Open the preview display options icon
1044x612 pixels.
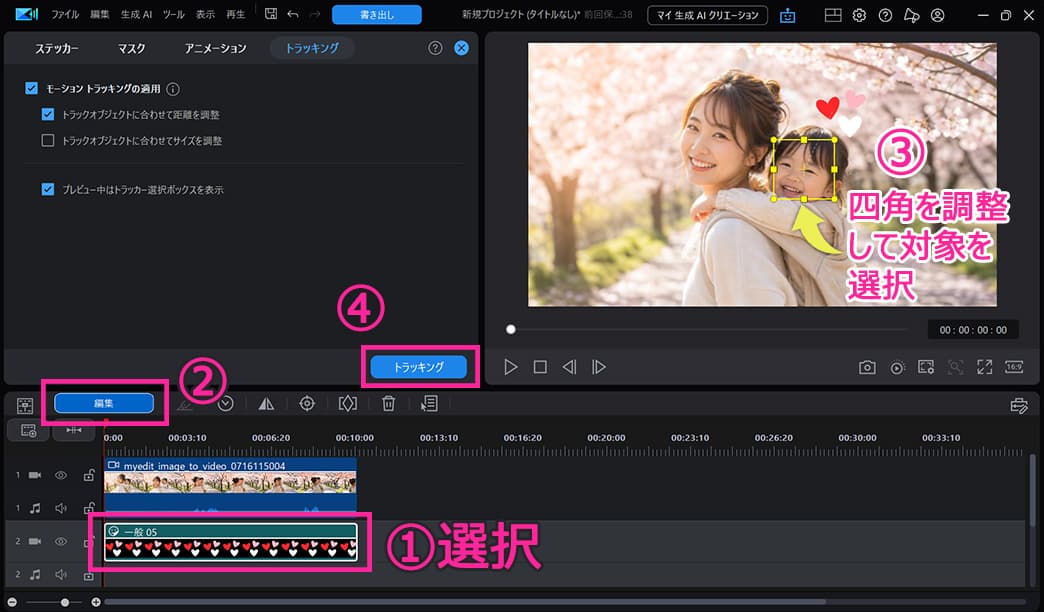coord(926,367)
